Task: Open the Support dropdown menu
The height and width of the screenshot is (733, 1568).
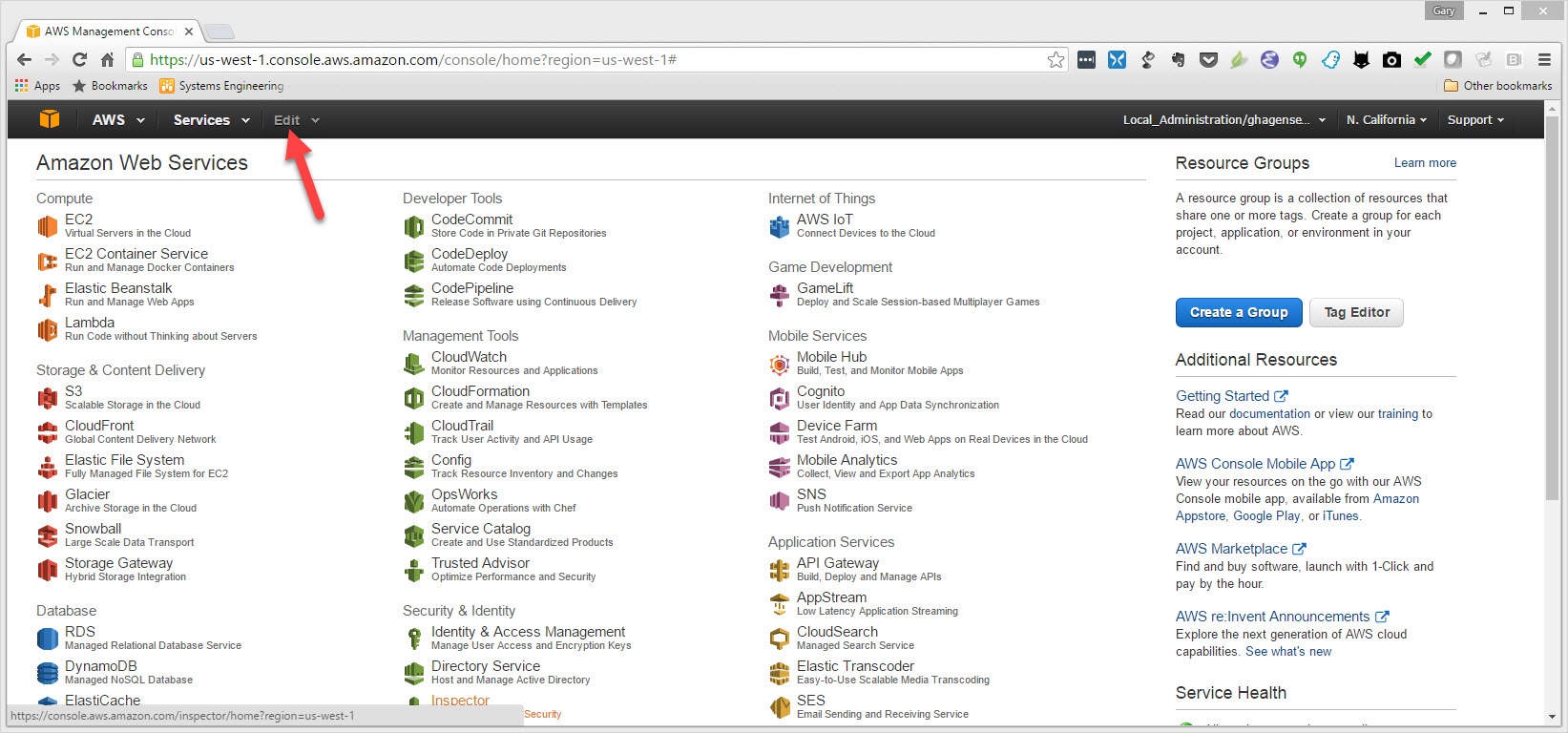Action: [1475, 119]
